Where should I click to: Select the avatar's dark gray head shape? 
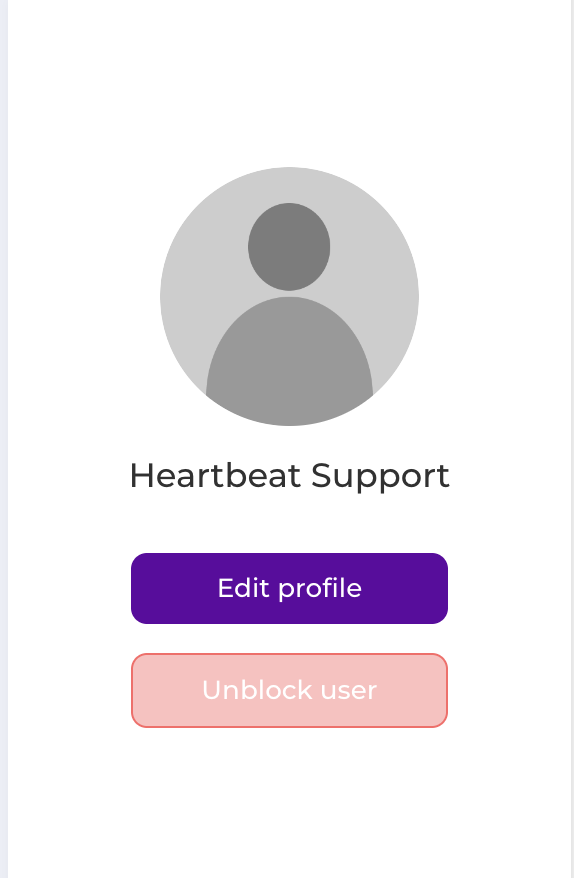tap(289, 246)
